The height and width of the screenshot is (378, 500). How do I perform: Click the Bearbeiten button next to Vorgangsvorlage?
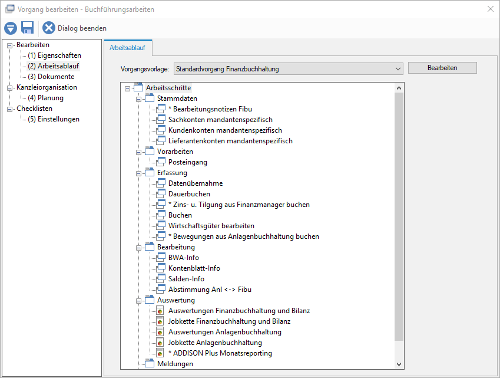[442, 68]
